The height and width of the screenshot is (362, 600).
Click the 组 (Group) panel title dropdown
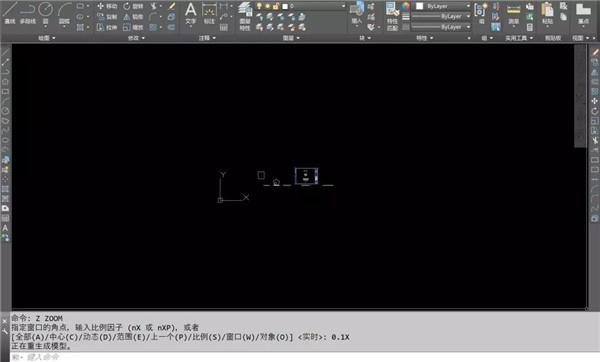(x=487, y=38)
